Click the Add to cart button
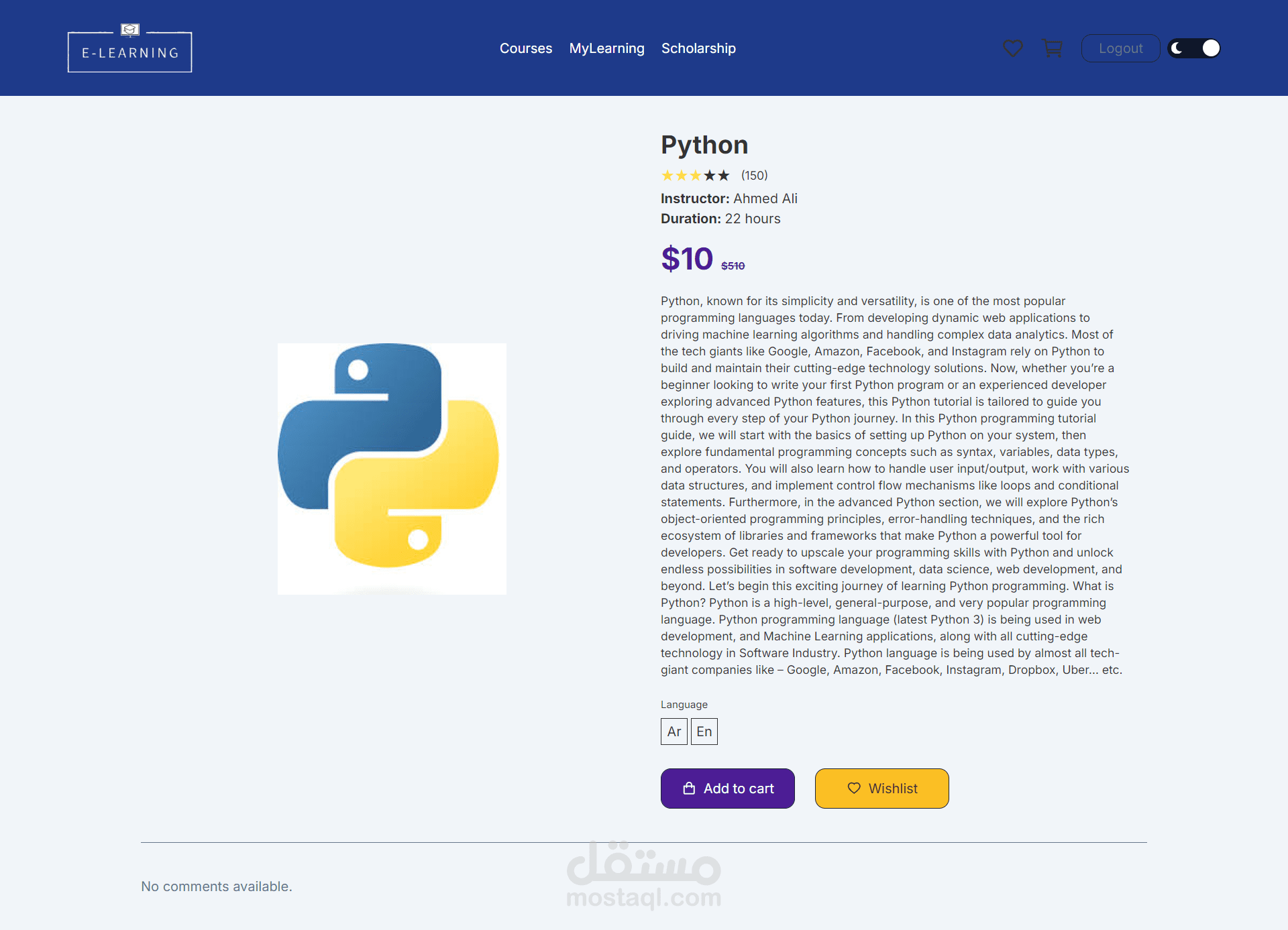Screen dimensions: 1288x930 (727, 789)
